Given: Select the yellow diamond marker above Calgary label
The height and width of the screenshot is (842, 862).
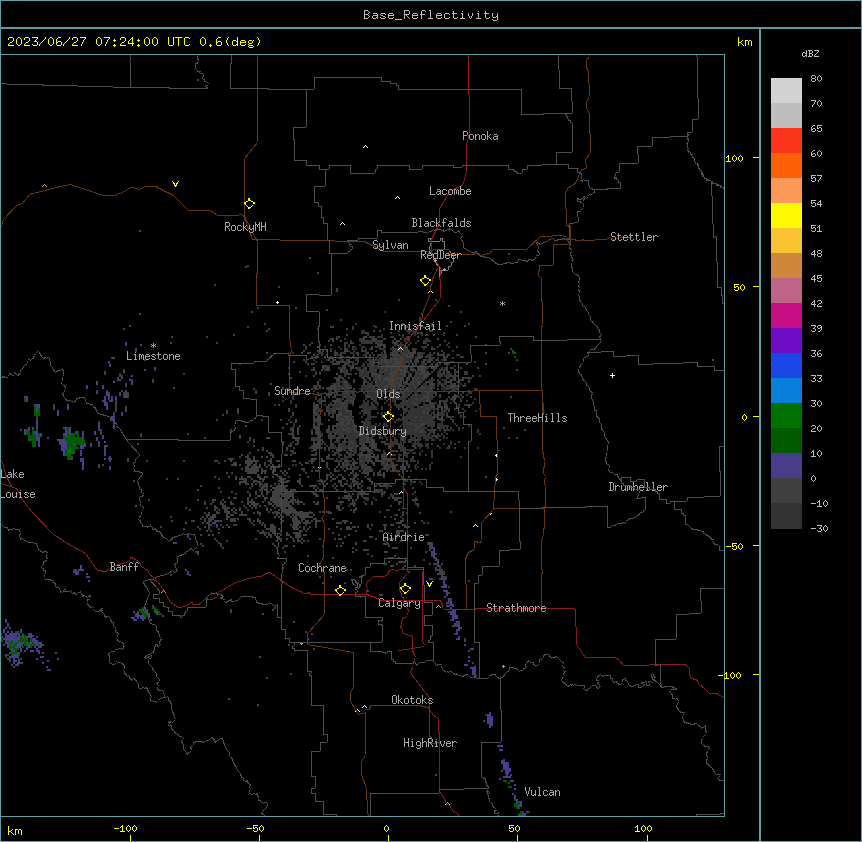Looking at the screenshot, I should tap(405, 589).
